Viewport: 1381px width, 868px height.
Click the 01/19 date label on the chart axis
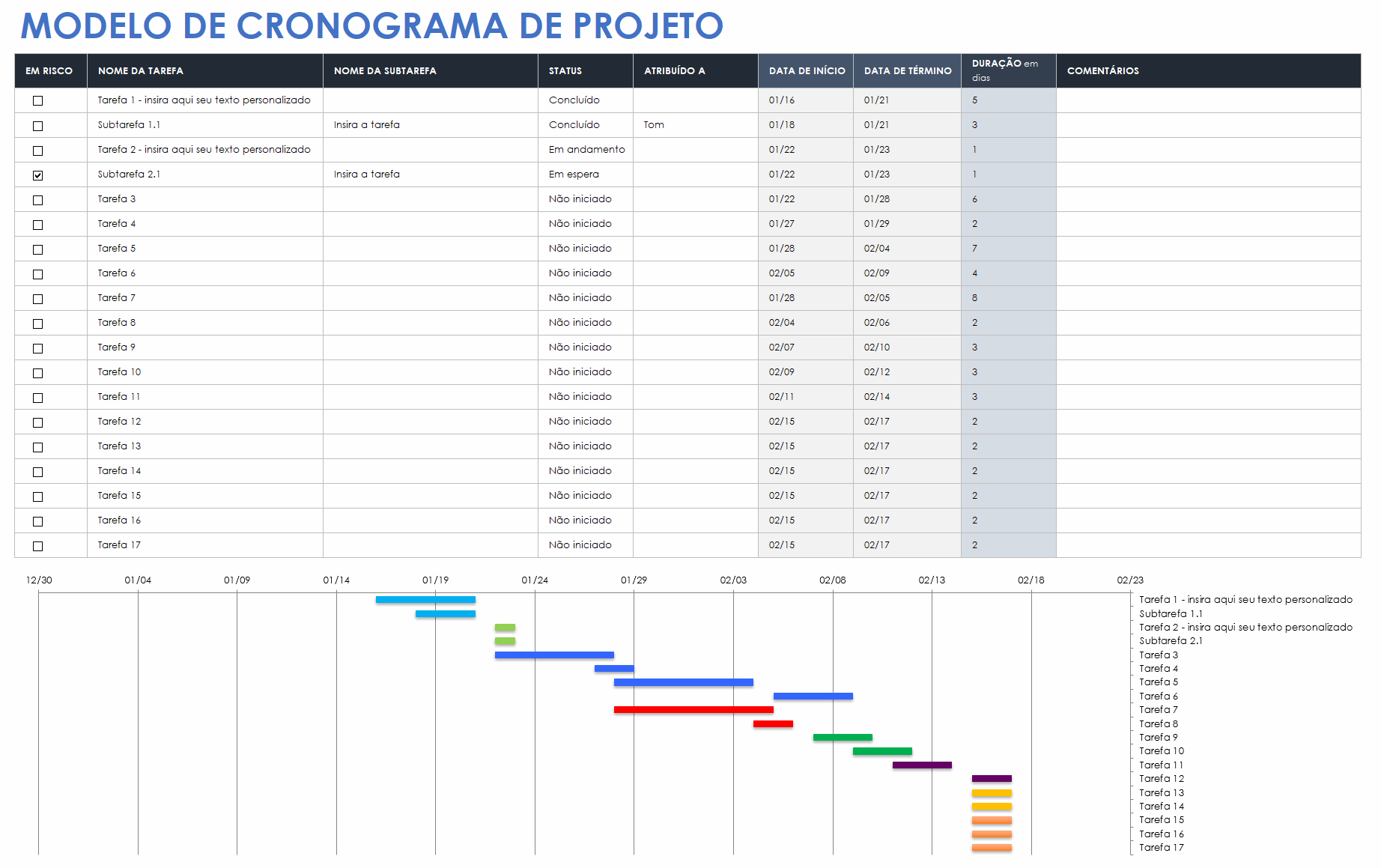[x=435, y=580]
